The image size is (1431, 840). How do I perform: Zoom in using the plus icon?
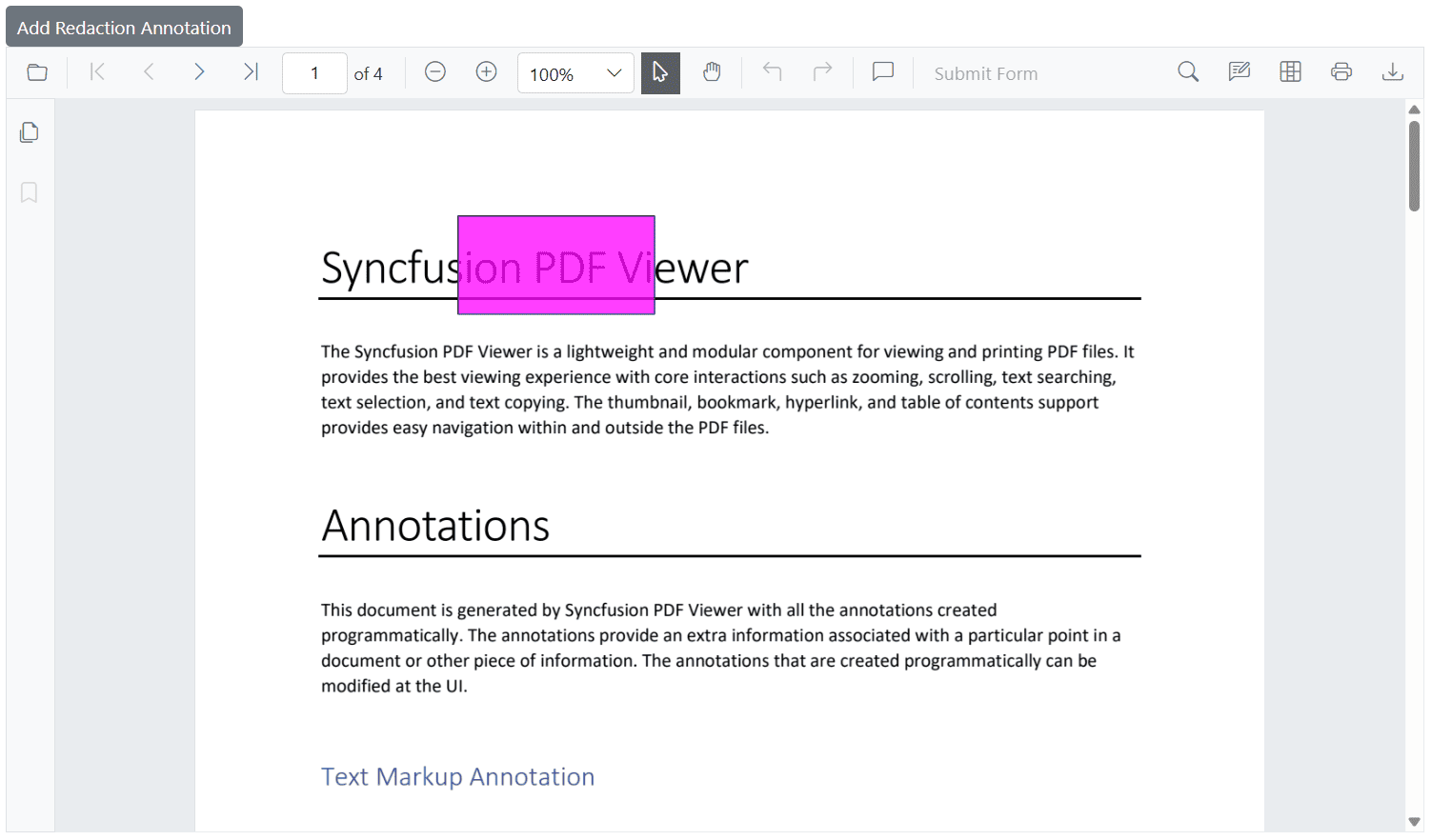point(486,71)
